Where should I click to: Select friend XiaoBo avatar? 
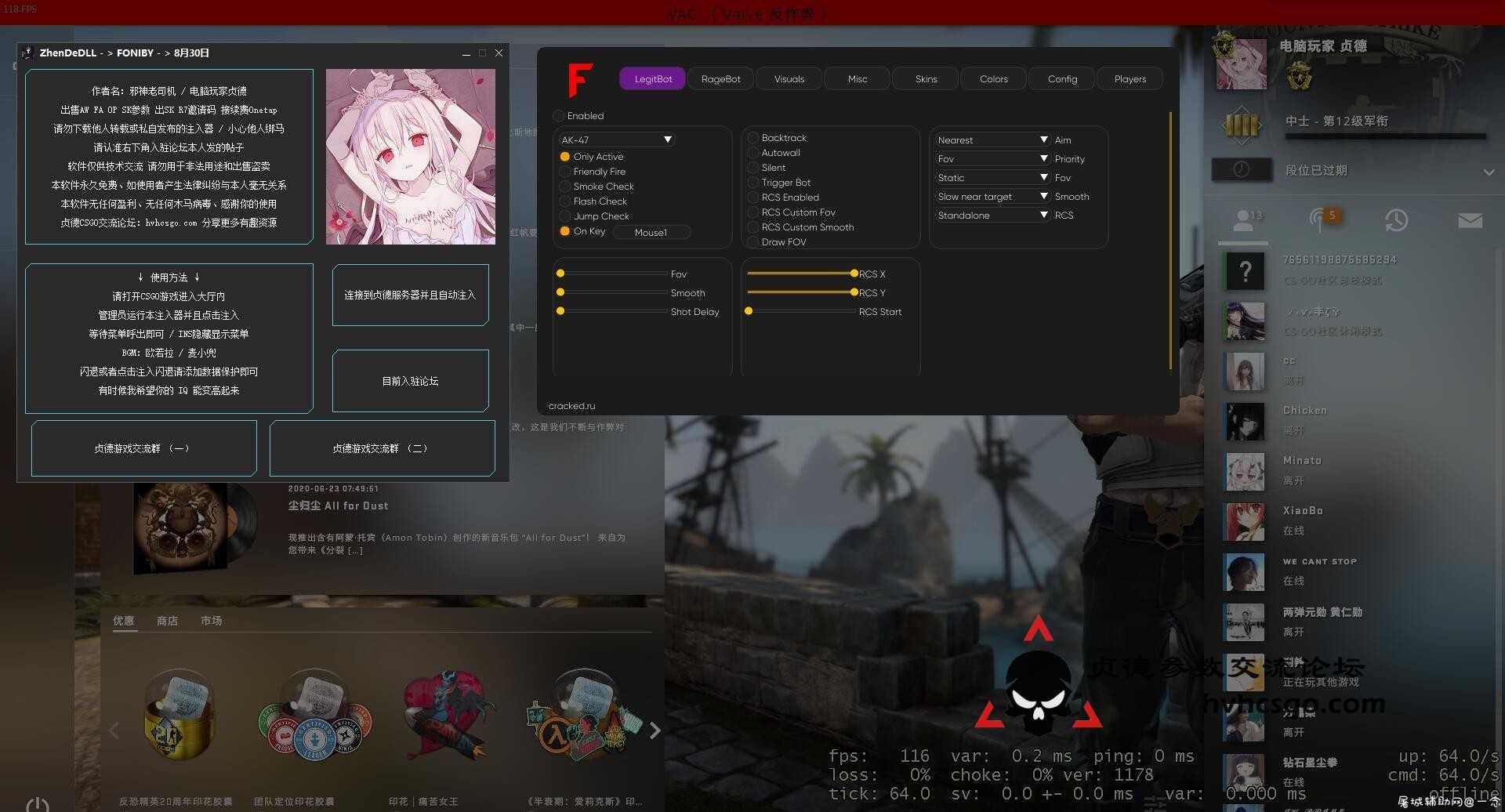click(x=1245, y=522)
